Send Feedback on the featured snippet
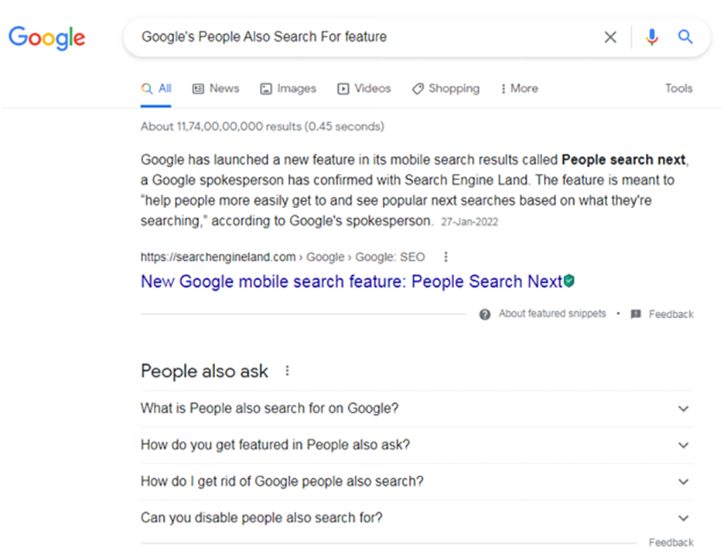724x557 pixels. (671, 314)
